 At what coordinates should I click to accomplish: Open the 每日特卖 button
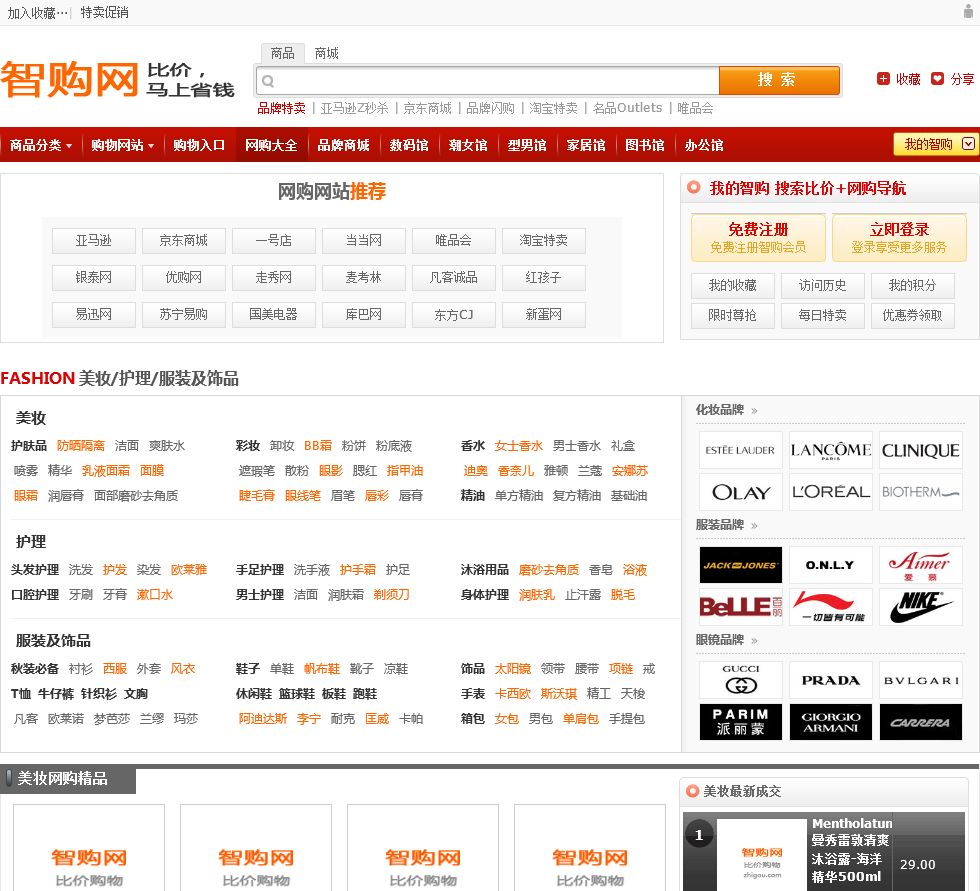point(822,316)
